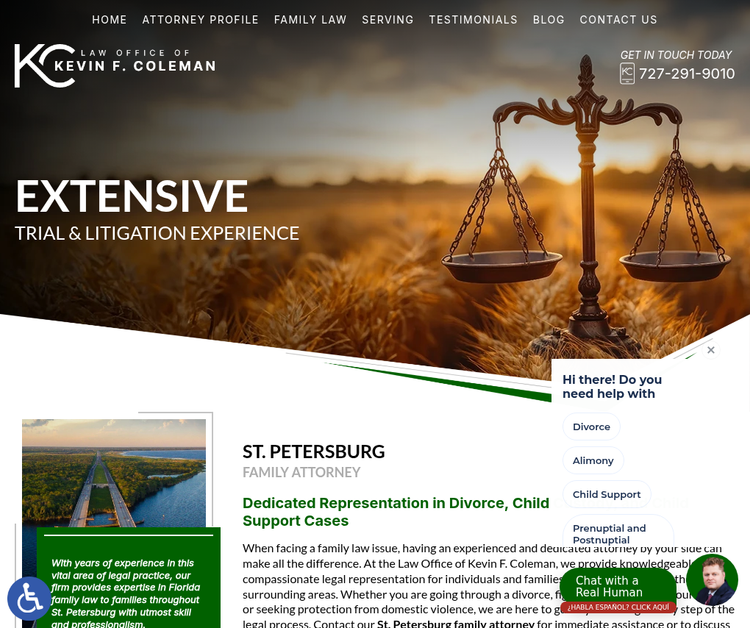The width and height of the screenshot is (750, 628).
Task: Click the KC firm logo
Action: pos(115,66)
